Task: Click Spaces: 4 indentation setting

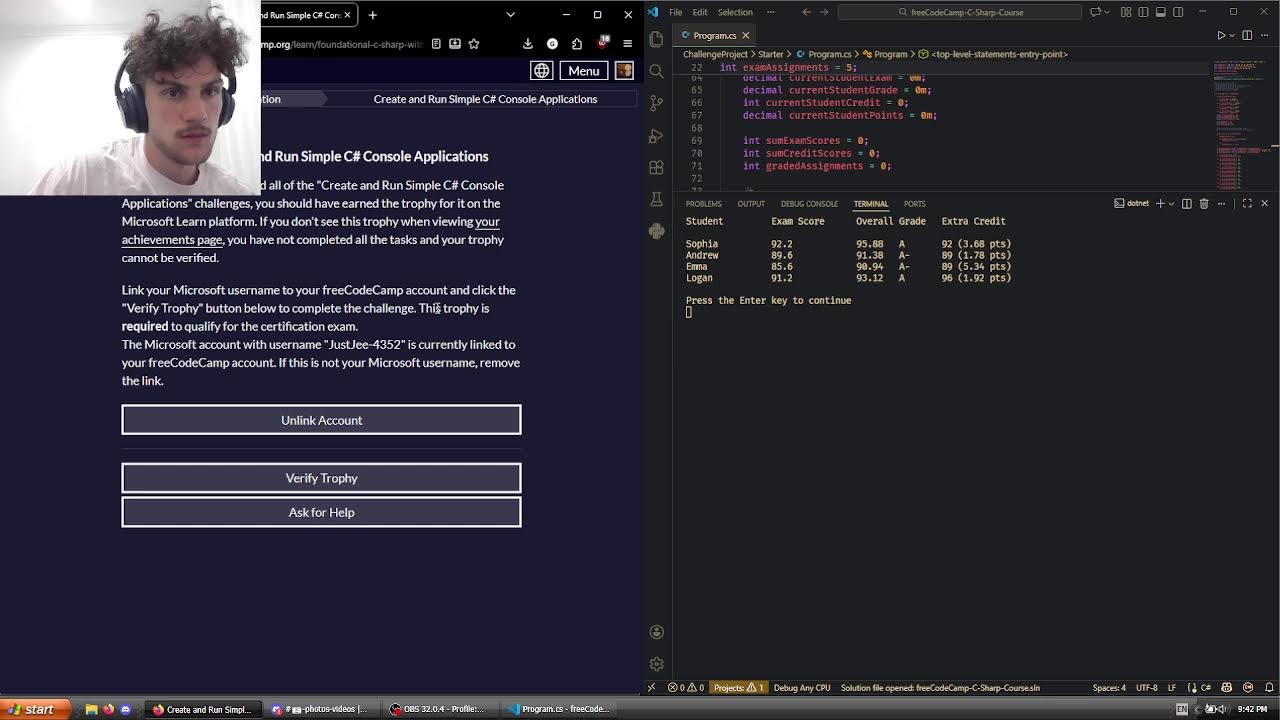Action: pos(1109,688)
